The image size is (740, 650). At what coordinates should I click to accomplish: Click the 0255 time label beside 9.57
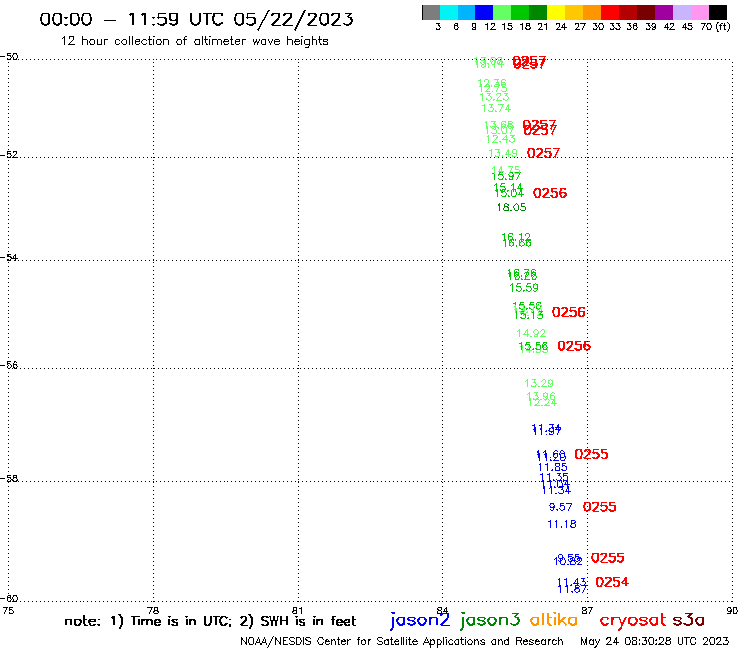[x=599, y=507]
